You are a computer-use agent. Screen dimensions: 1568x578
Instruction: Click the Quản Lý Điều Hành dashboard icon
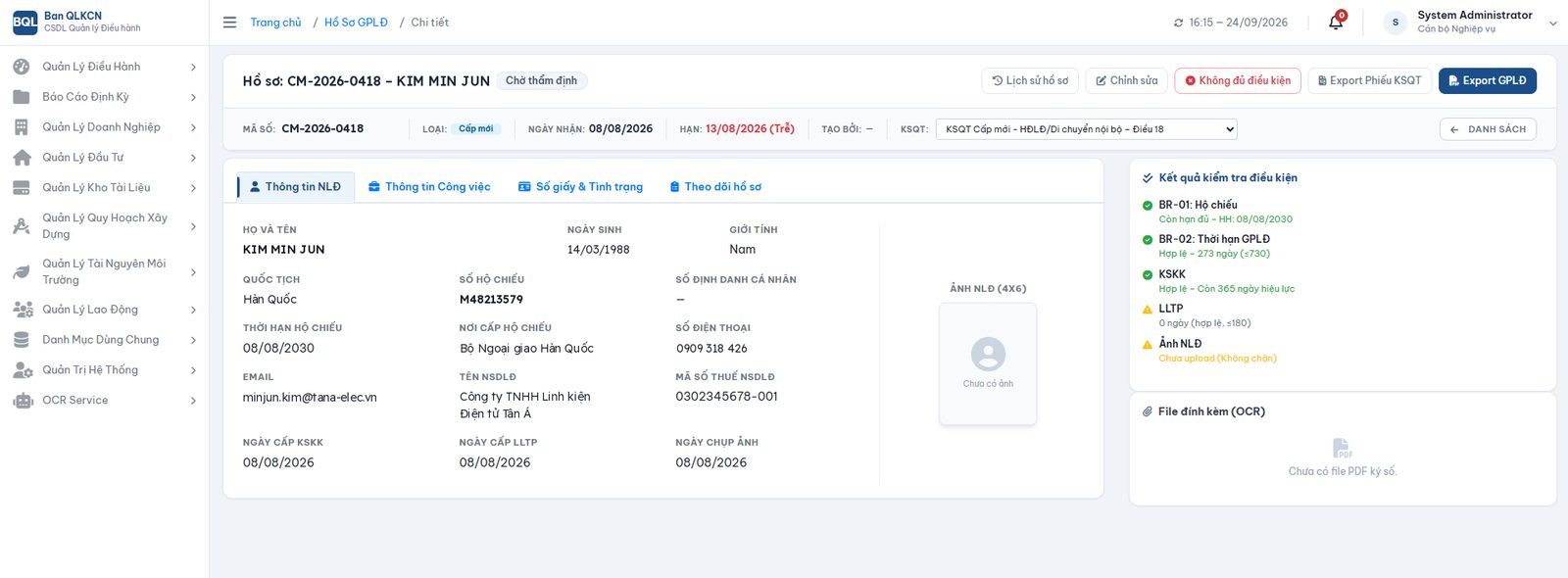click(22, 67)
